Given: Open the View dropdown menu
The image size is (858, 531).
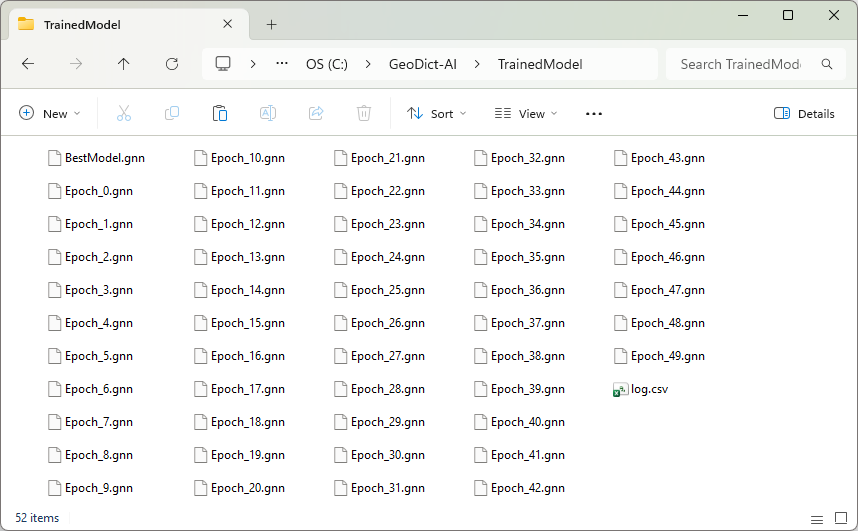Looking at the screenshot, I should click(525, 113).
